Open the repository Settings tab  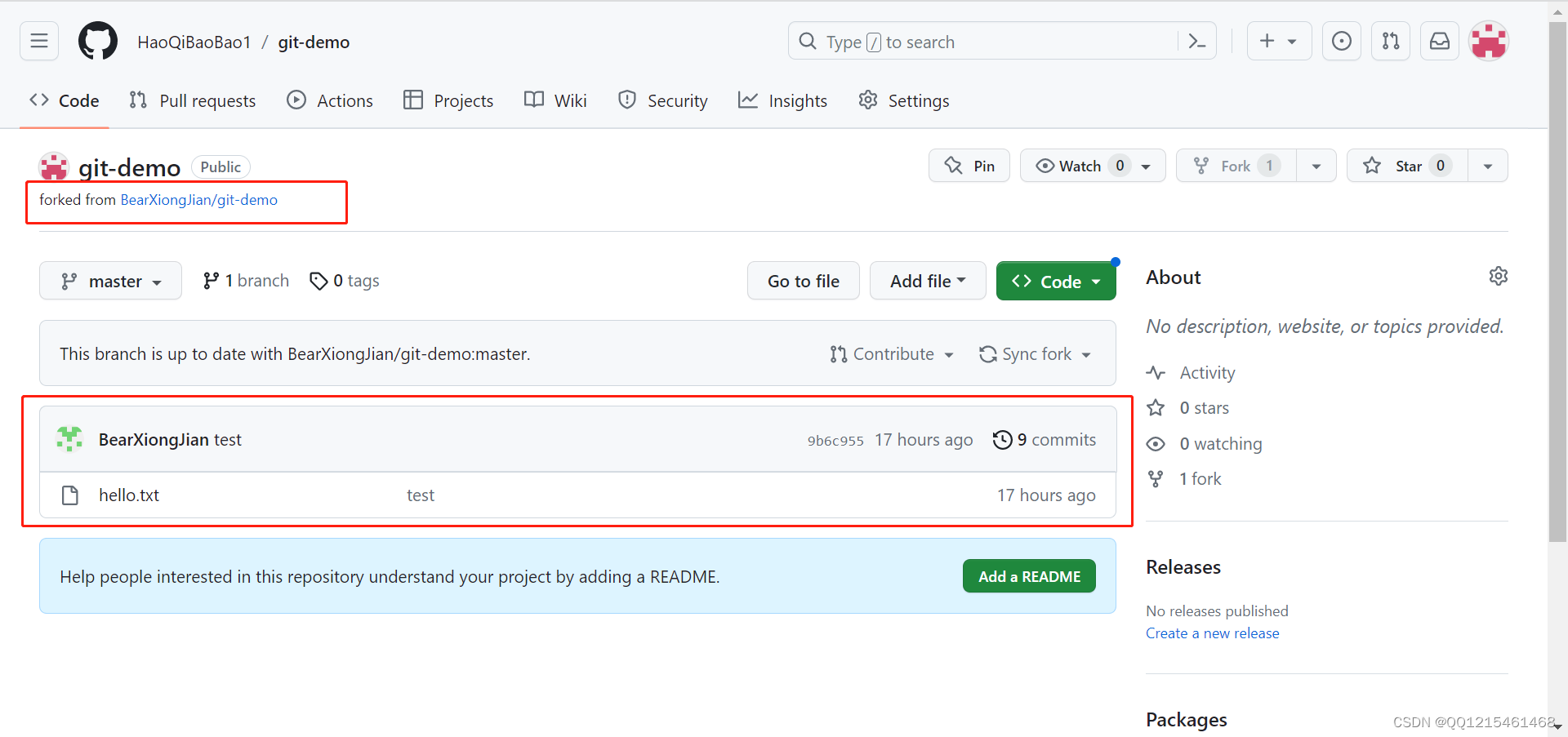pos(904,100)
